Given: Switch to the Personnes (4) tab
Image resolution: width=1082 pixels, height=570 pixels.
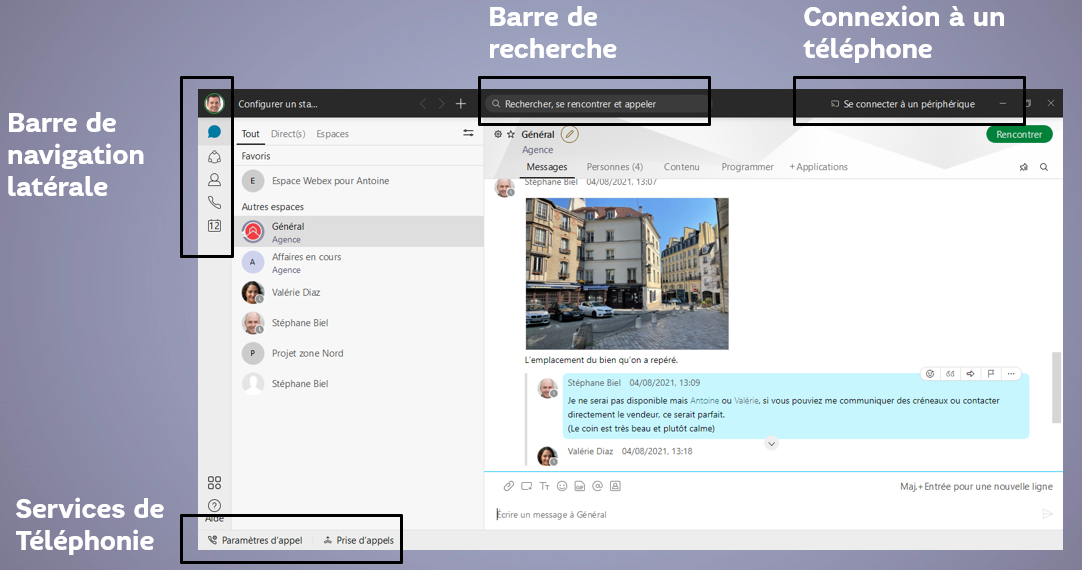Looking at the screenshot, I should 614,167.
